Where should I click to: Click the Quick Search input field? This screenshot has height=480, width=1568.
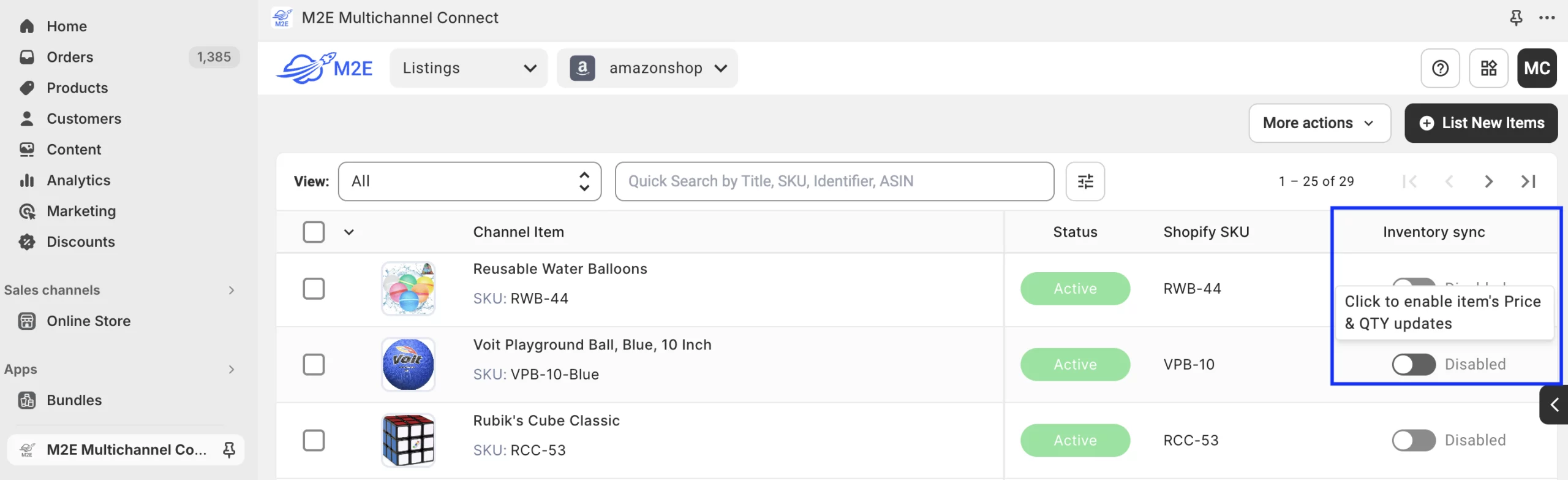(x=834, y=181)
